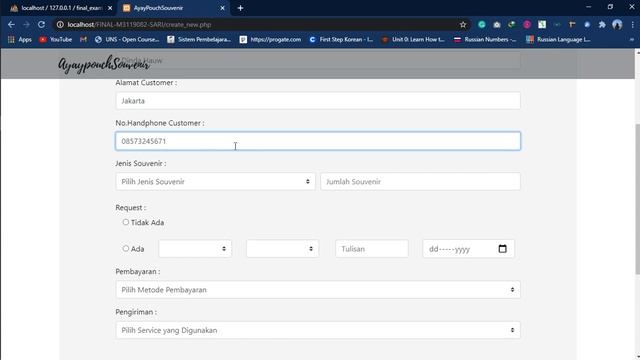Open the Chrome three-dot menu
Image resolution: width=640 pixels, height=360 pixels.
tap(633, 25)
